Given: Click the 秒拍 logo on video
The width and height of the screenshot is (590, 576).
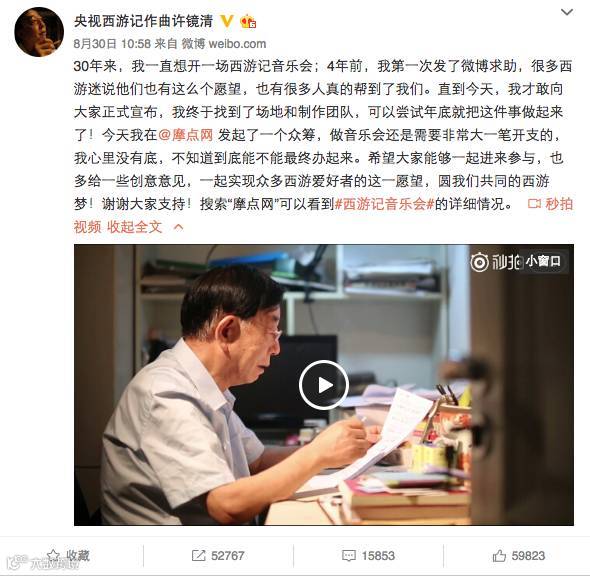Looking at the screenshot, I should [x=495, y=262].
